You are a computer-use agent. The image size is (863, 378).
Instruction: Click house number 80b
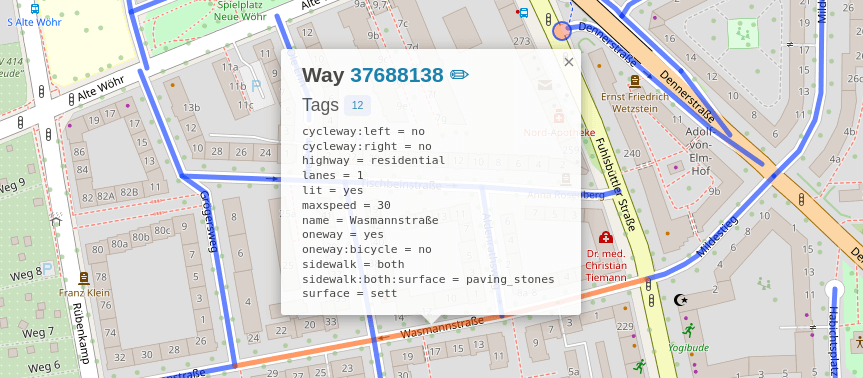pyautogui.click(x=140, y=238)
